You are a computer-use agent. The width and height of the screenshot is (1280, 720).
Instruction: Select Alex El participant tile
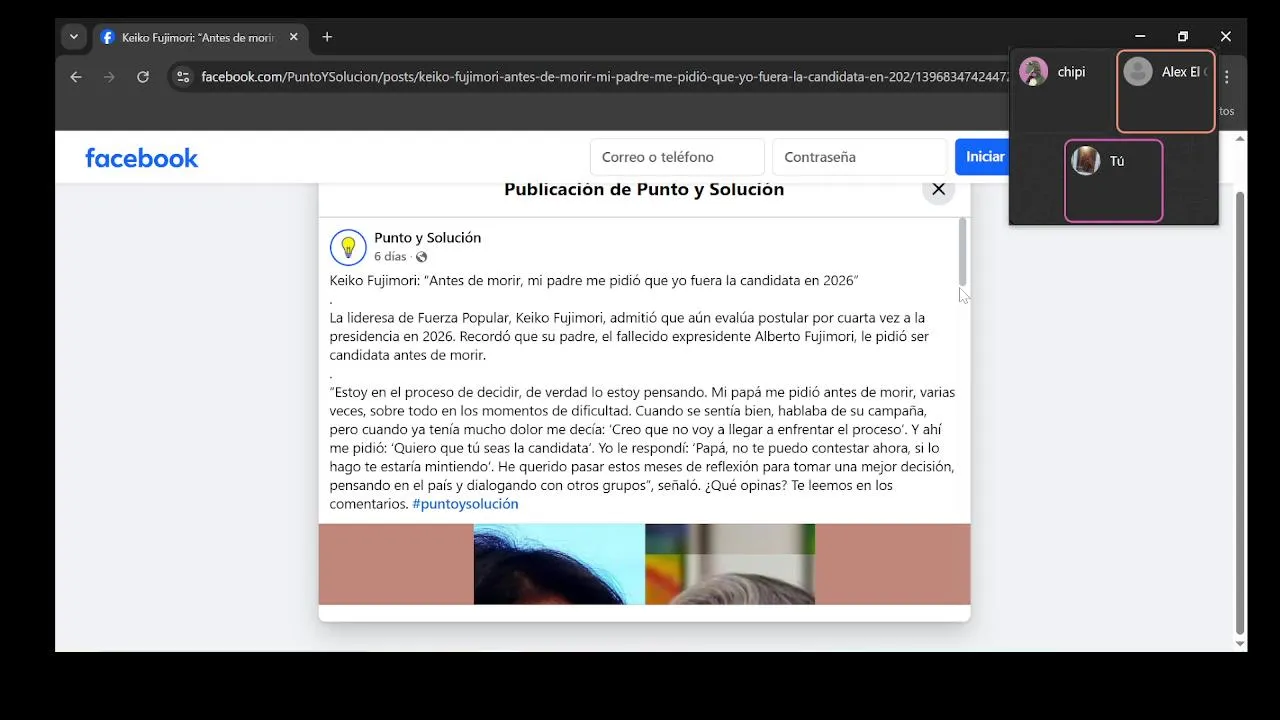point(1166,91)
